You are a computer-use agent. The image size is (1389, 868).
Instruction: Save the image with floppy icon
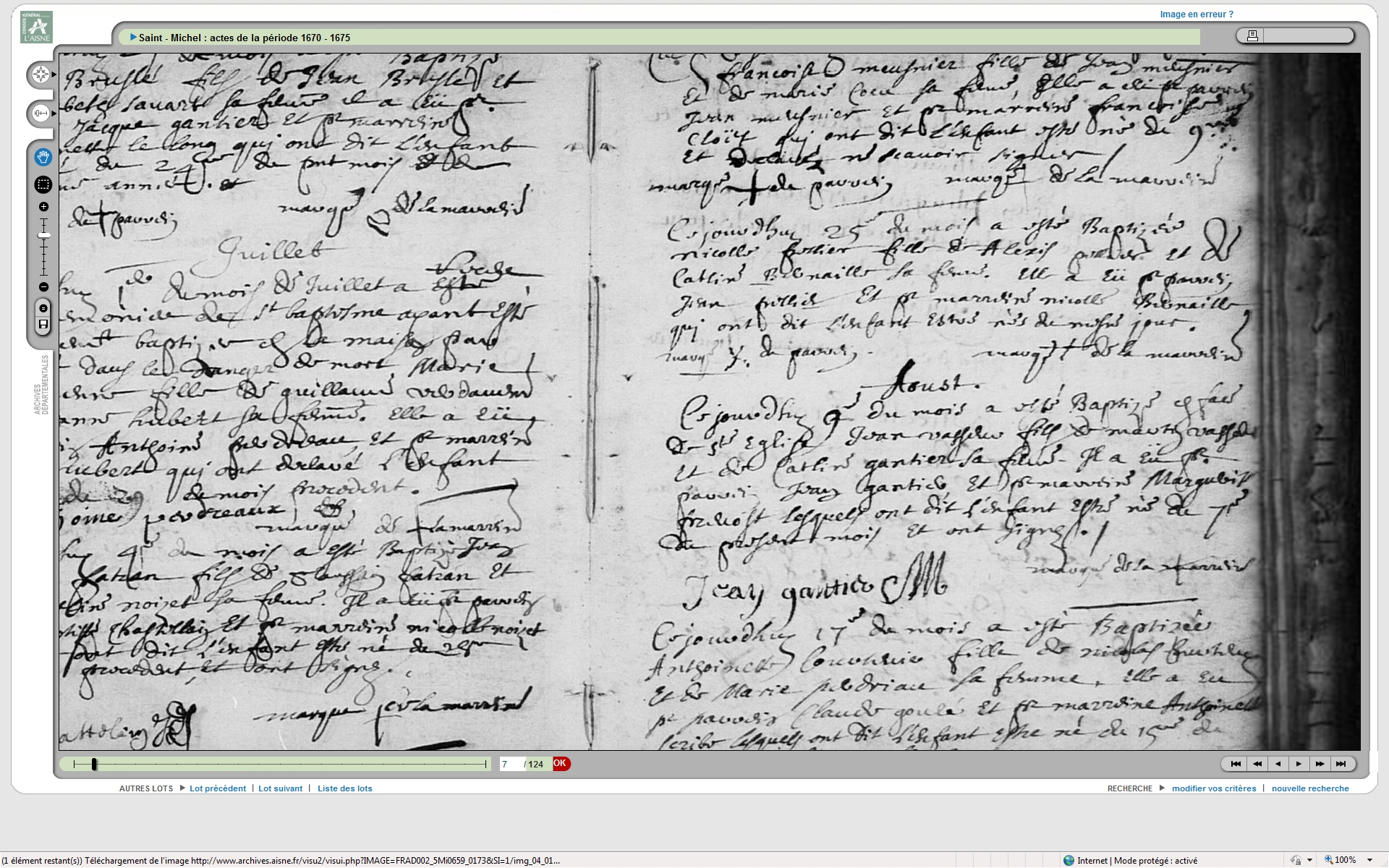pos(43,325)
